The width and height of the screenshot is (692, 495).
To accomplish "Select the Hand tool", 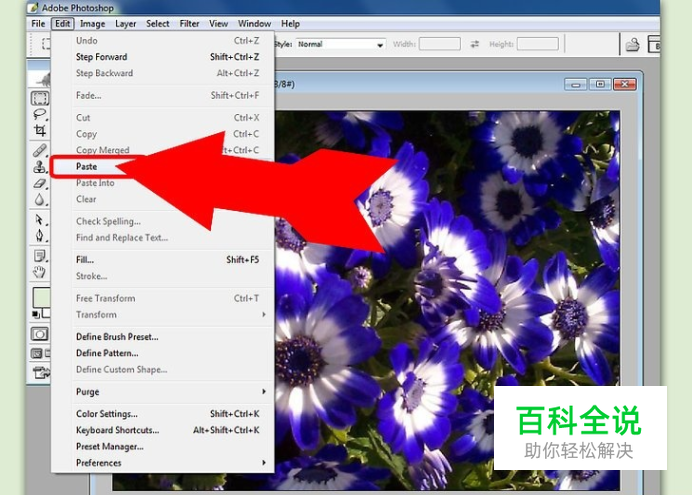I will [x=39, y=272].
